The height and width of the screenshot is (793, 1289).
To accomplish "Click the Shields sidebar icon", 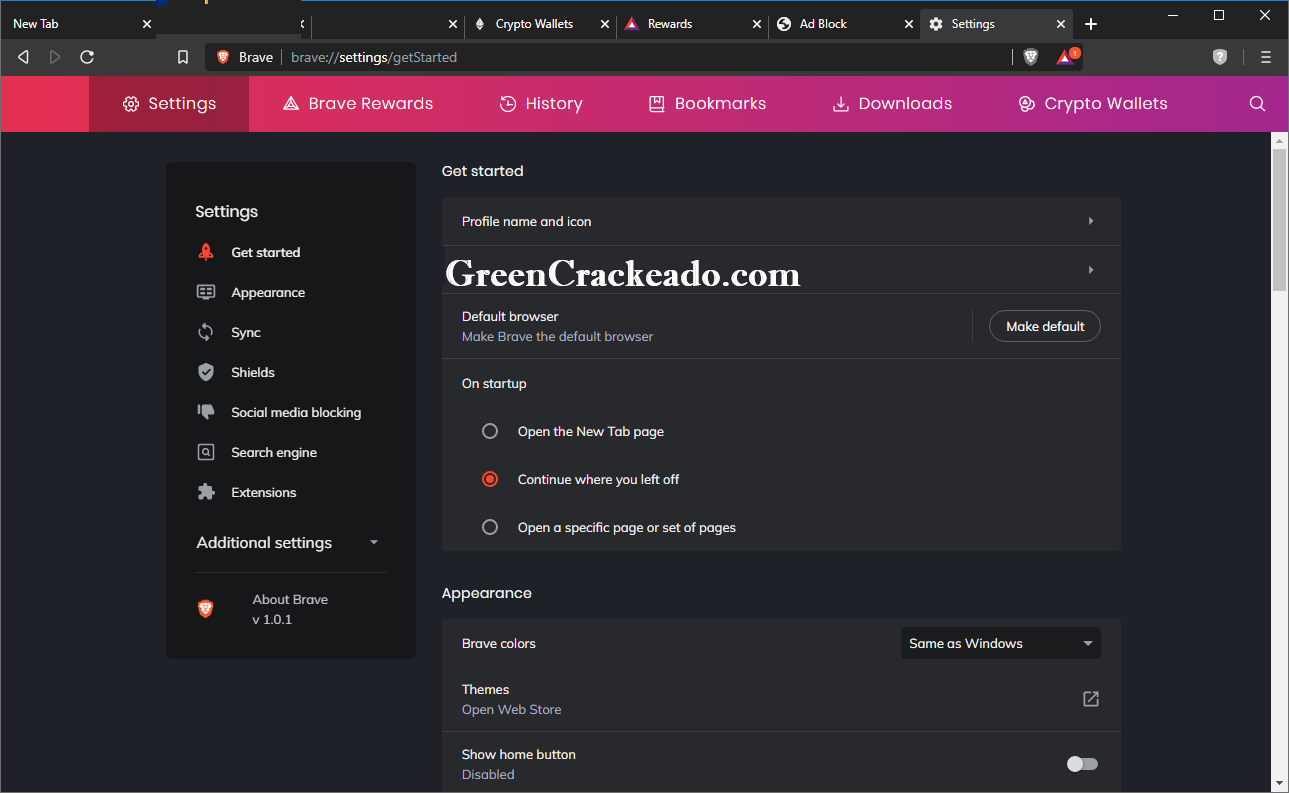I will tap(206, 372).
